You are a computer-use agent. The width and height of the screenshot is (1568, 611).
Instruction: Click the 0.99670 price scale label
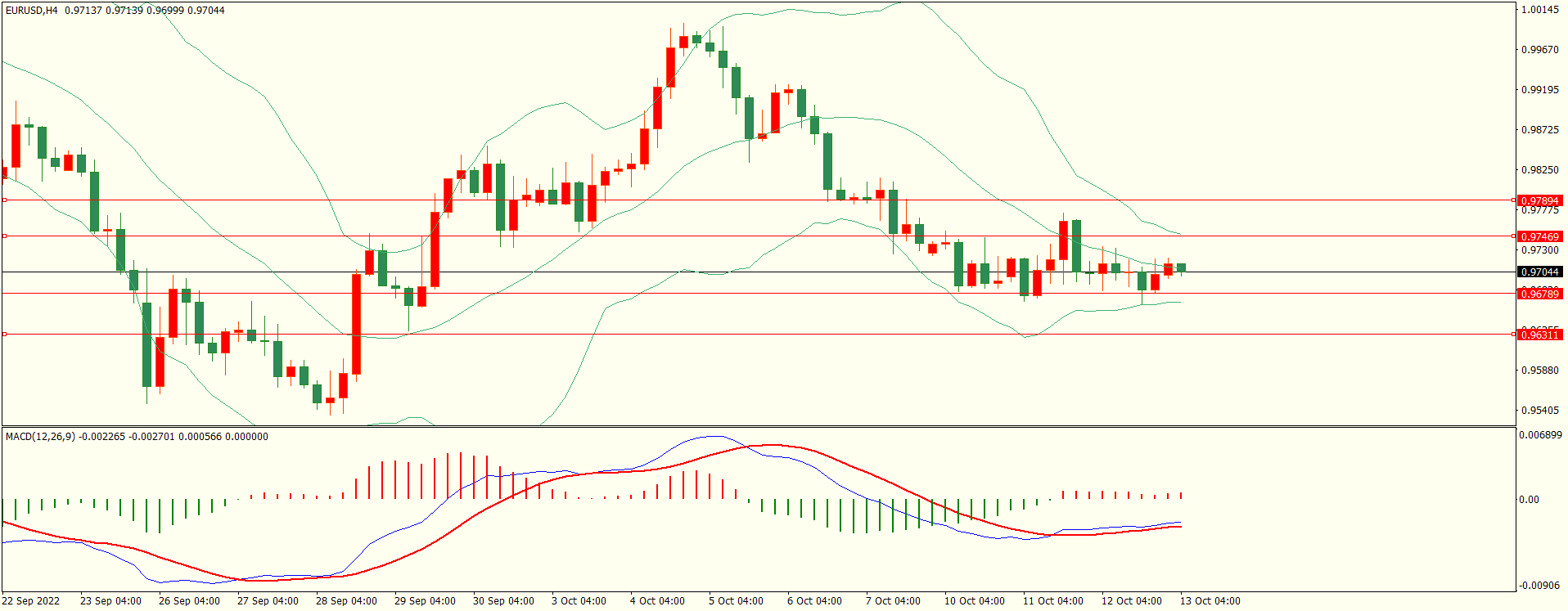point(1540,50)
